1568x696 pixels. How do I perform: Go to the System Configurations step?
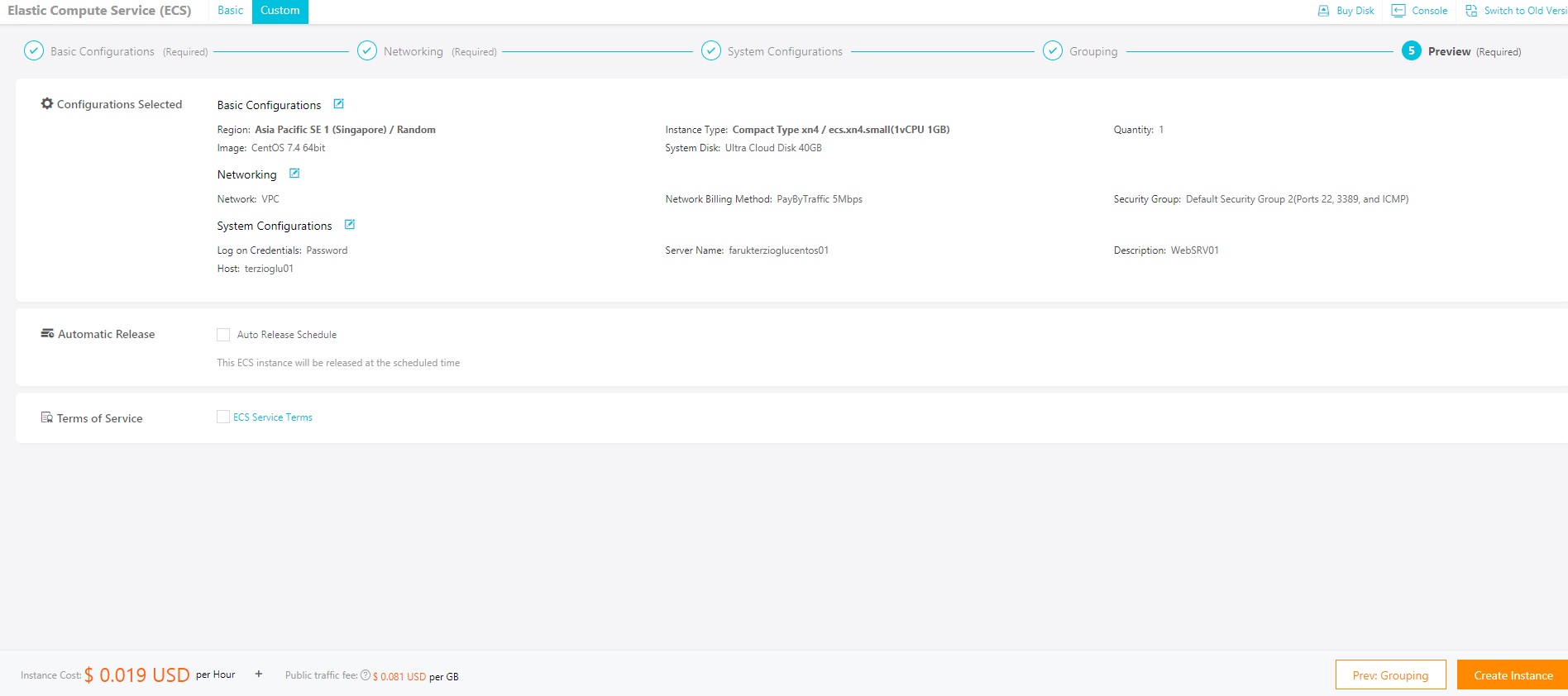[x=785, y=51]
